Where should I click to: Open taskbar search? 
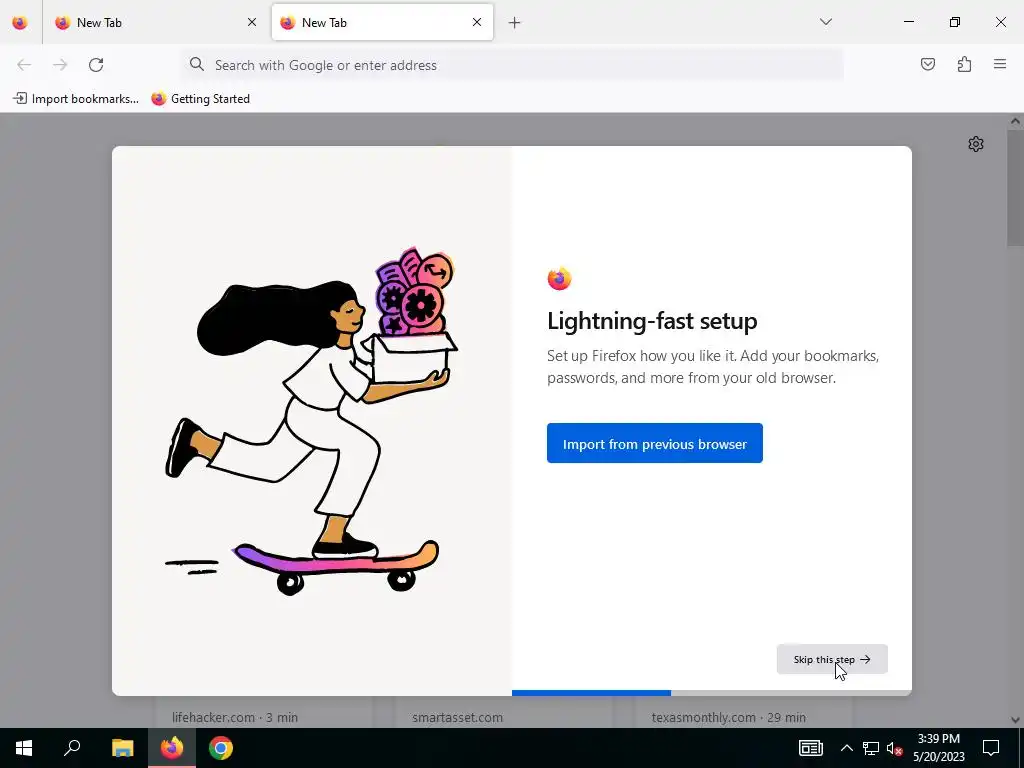click(x=72, y=748)
